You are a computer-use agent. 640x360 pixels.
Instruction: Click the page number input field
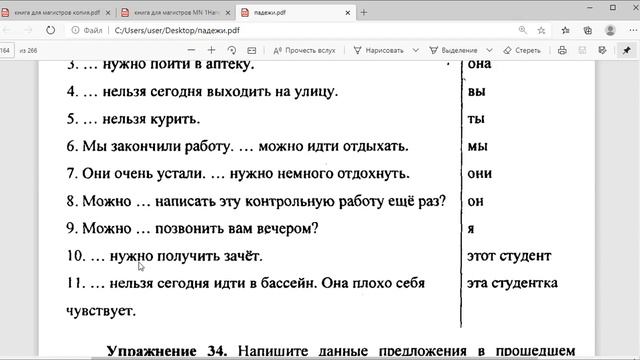[7, 51]
